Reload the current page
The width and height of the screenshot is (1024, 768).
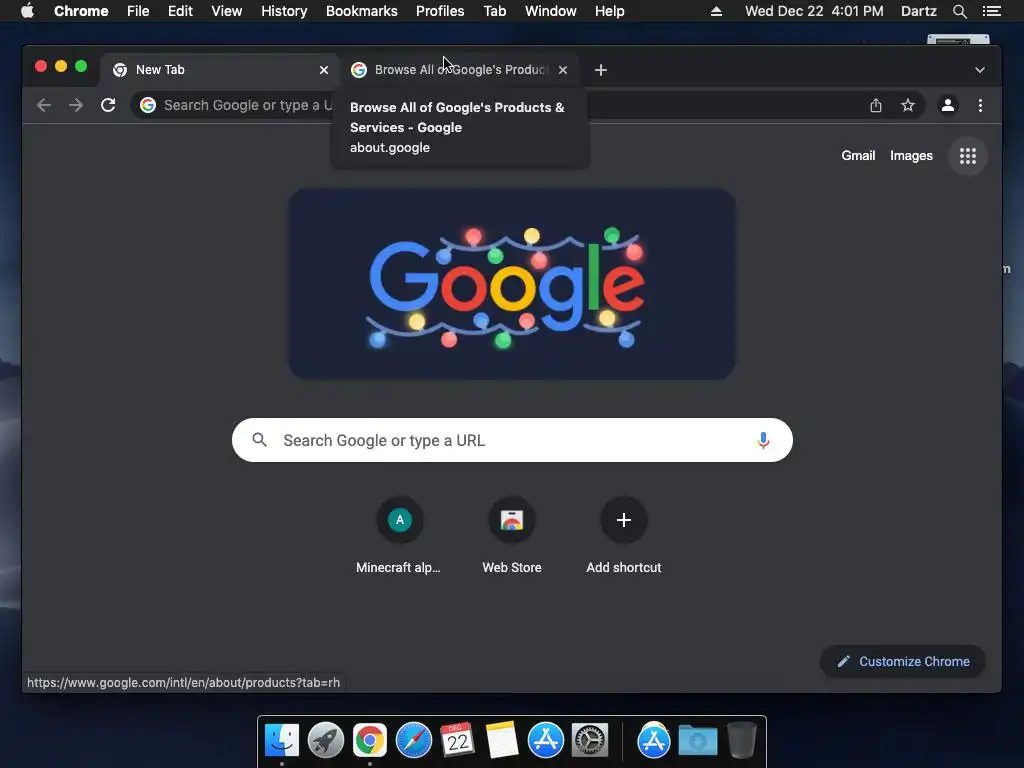tap(108, 105)
